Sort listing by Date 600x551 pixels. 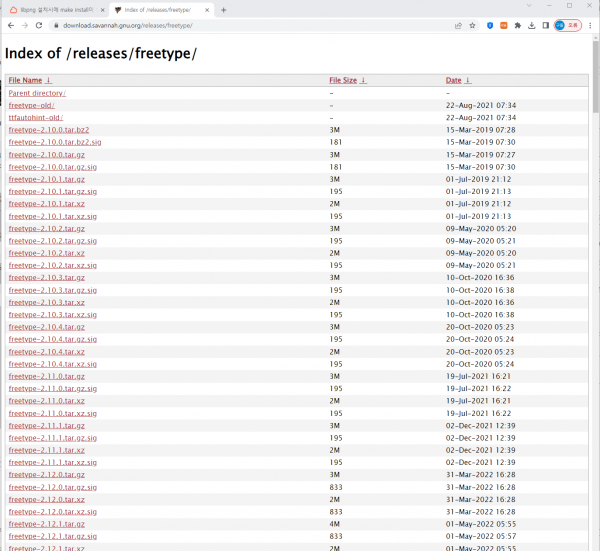click(x=453, y=80)
